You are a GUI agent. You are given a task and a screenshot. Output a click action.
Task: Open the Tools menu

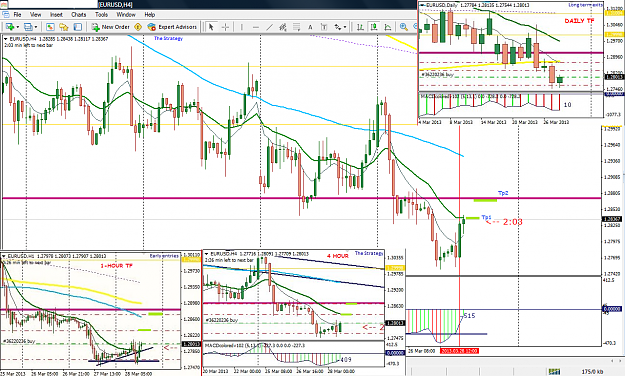click(101, 15)
